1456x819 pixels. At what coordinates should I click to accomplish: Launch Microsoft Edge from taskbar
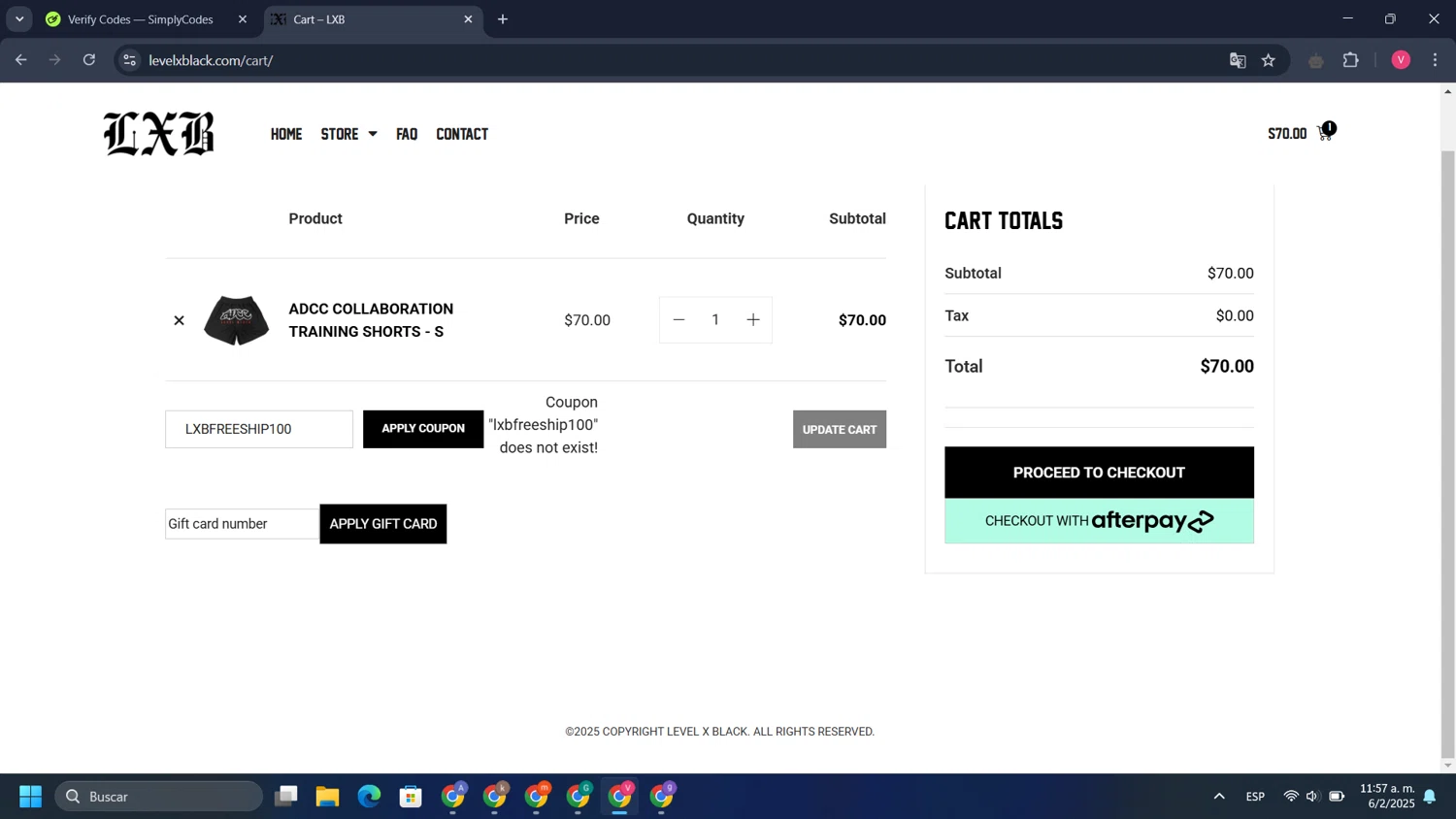(x=370, y=797)
